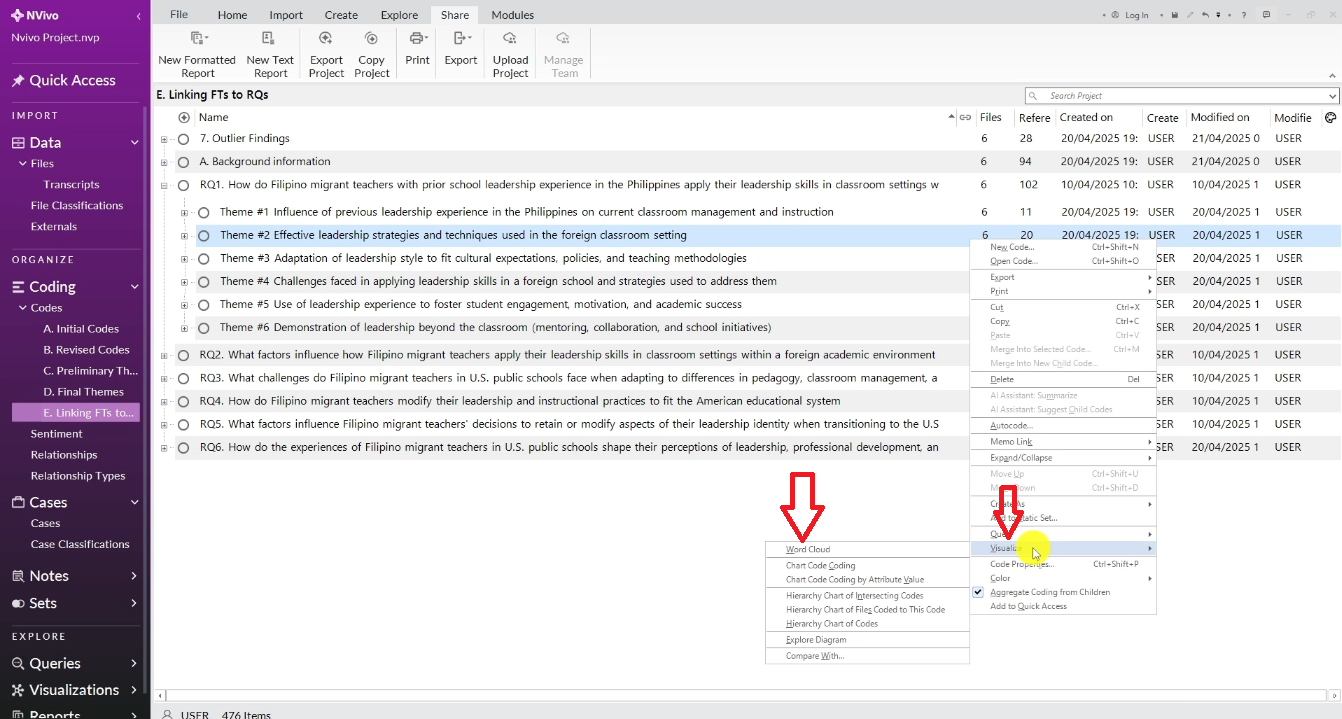Select circle beside RQ6 row
Viewport: 1342px width, 719px height.
click(183, 448)
